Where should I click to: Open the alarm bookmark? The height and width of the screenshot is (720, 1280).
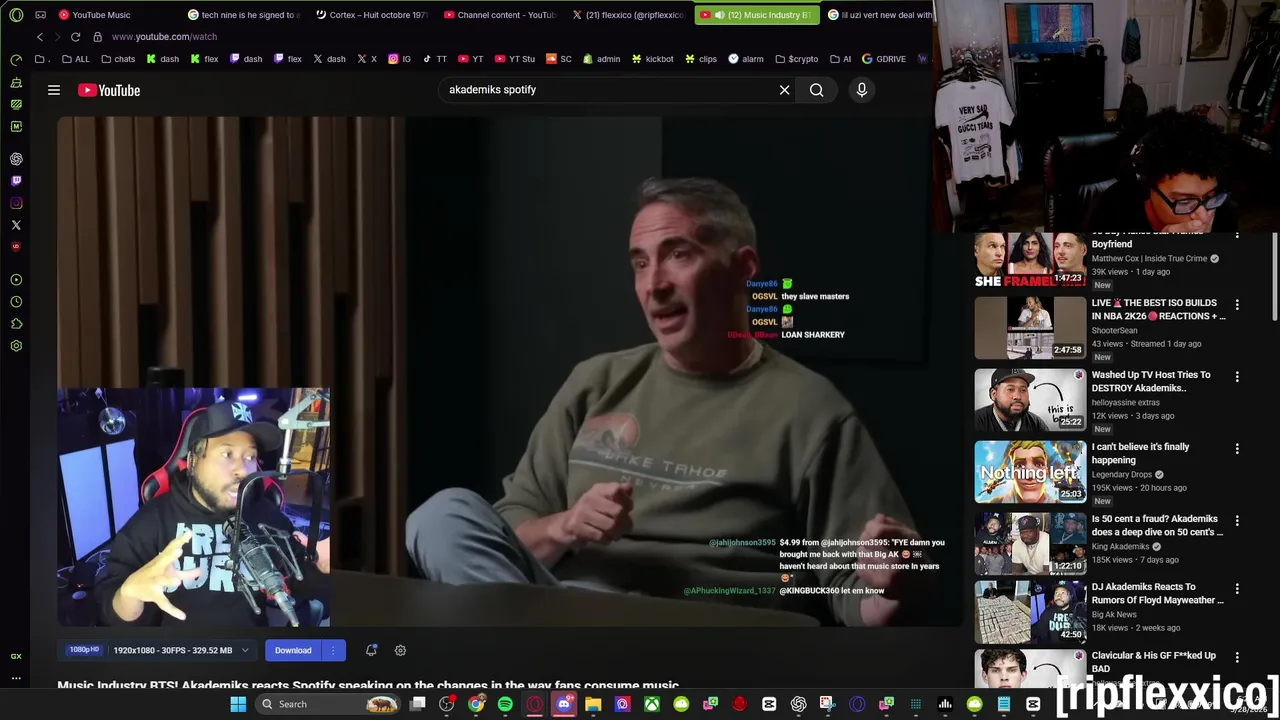point(746,59)
